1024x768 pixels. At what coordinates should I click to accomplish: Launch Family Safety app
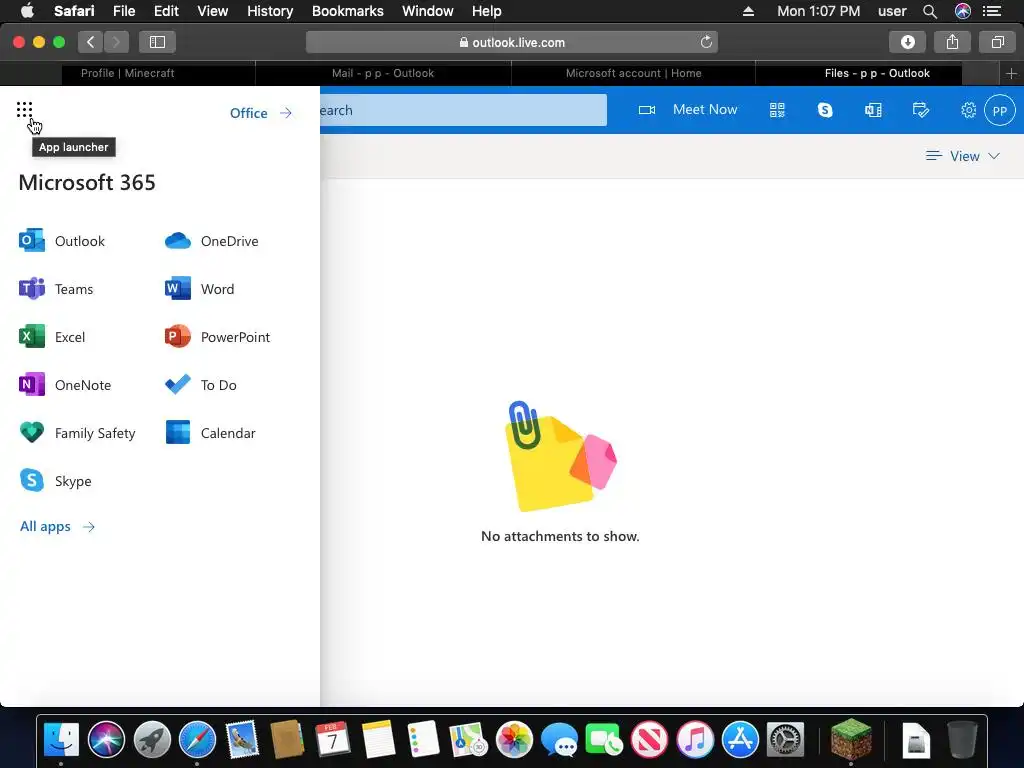(76, 433)
